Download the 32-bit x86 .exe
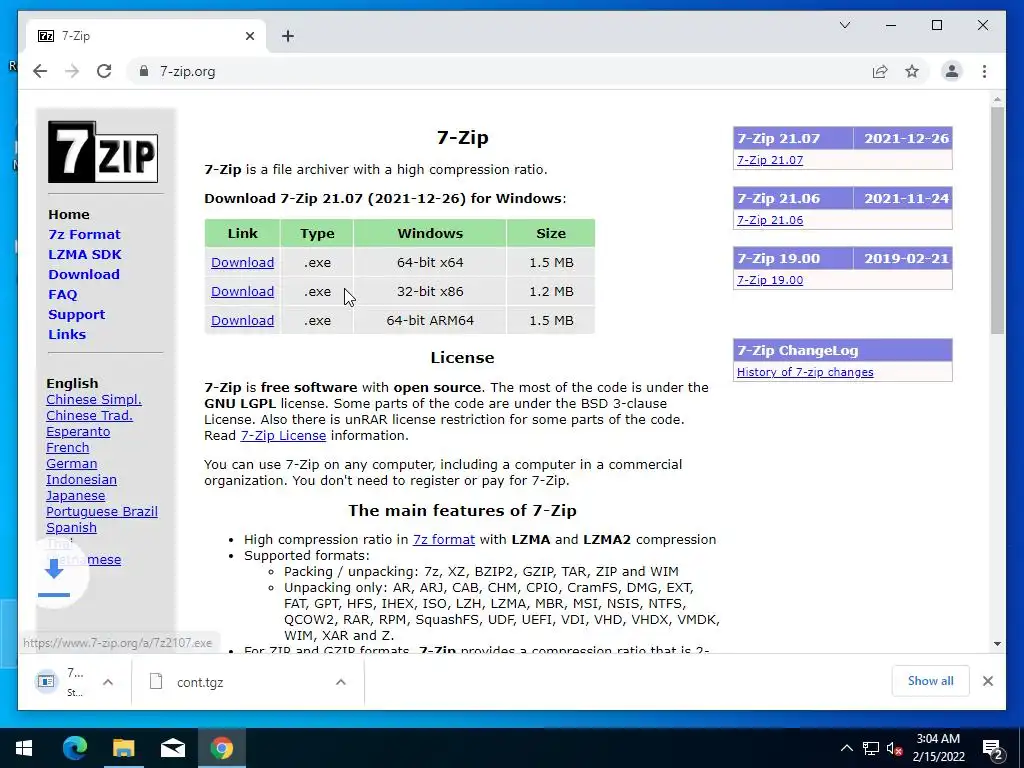Screen dimensions: 1024x768 (x=242, y=291)
